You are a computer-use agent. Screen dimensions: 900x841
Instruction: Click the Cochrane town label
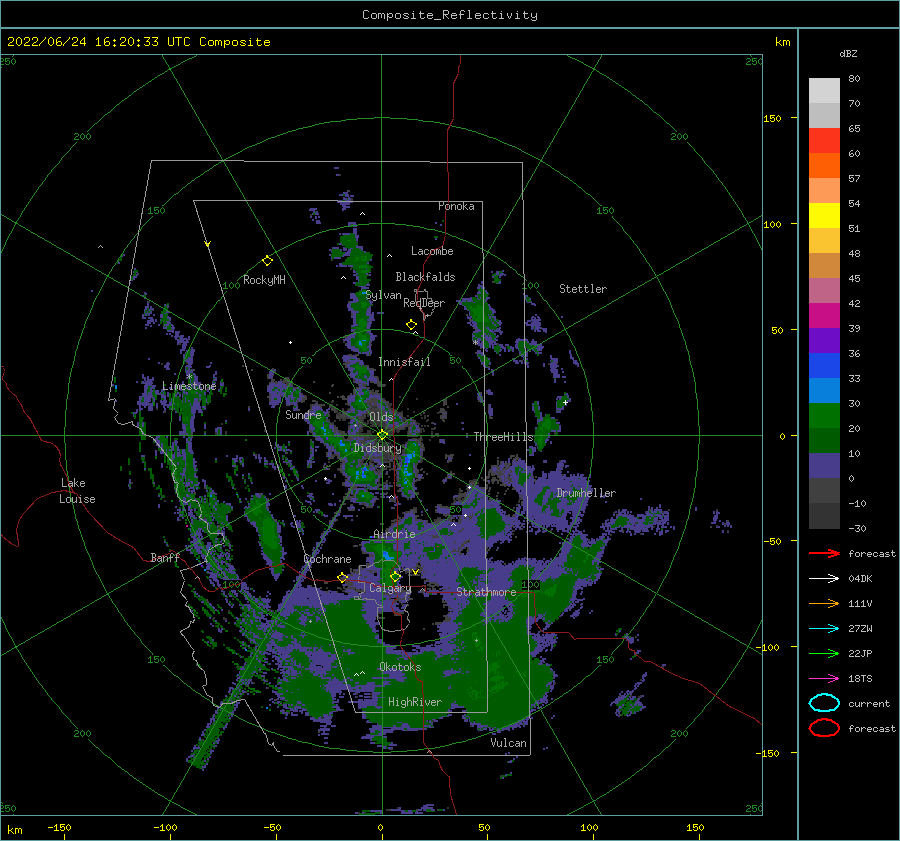click(327, 559)
